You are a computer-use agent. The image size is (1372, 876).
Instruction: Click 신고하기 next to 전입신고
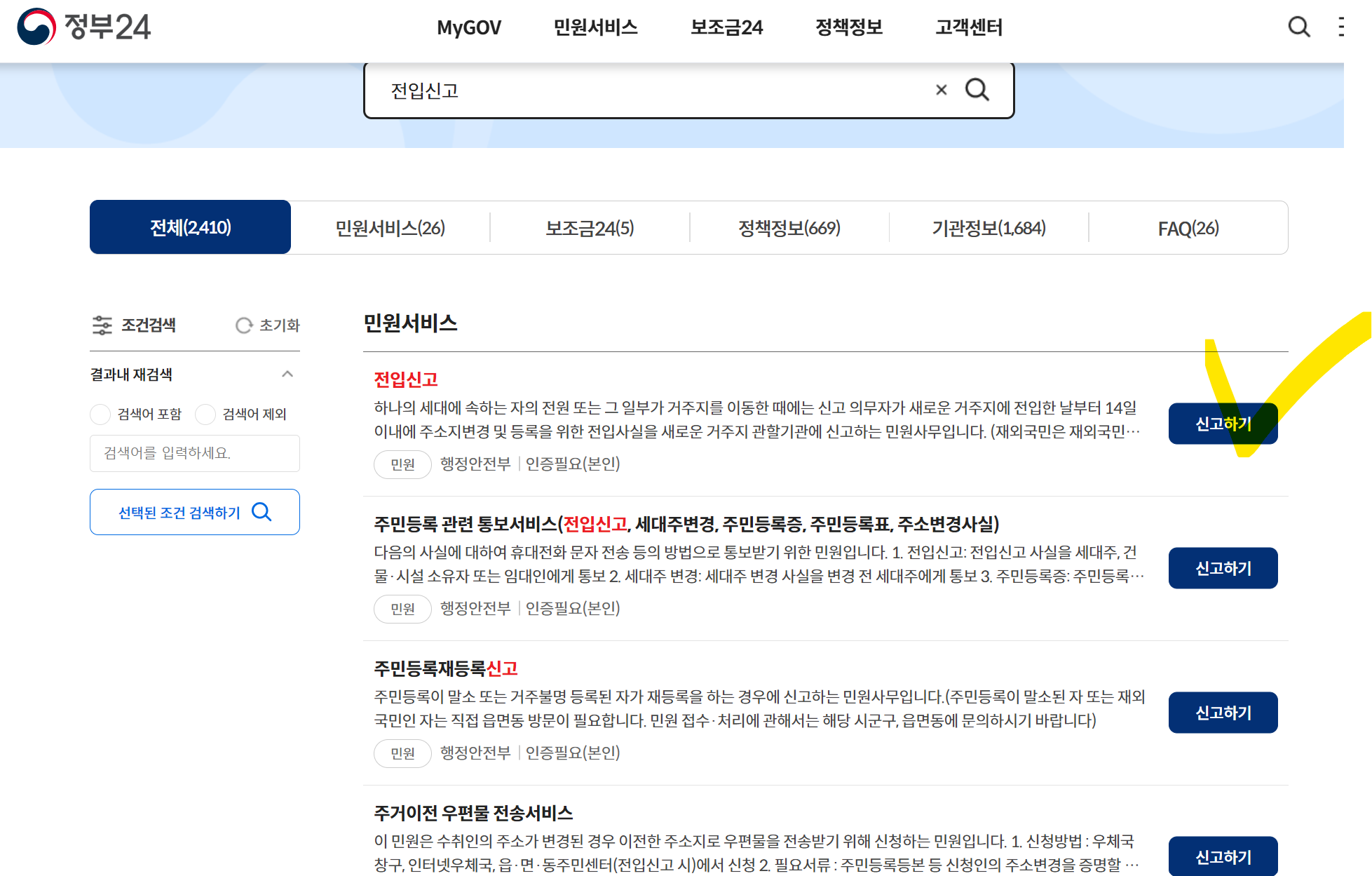tap(1223, 424)
